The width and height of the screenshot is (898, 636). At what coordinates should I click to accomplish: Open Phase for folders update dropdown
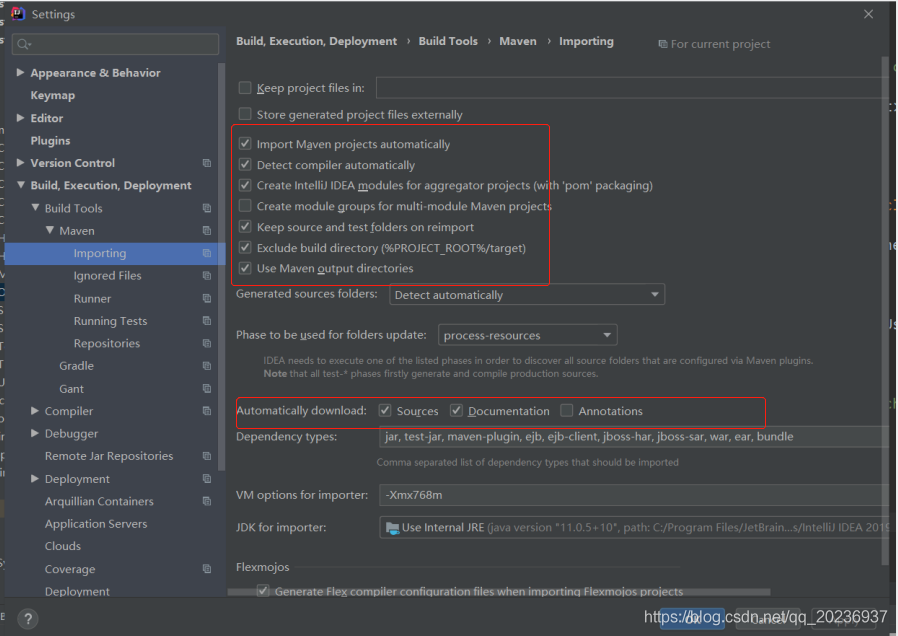(527, 335)
